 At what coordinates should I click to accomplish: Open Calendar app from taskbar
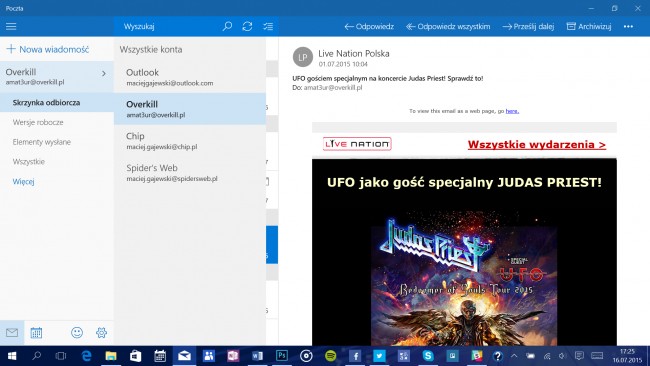coord(160,356)
